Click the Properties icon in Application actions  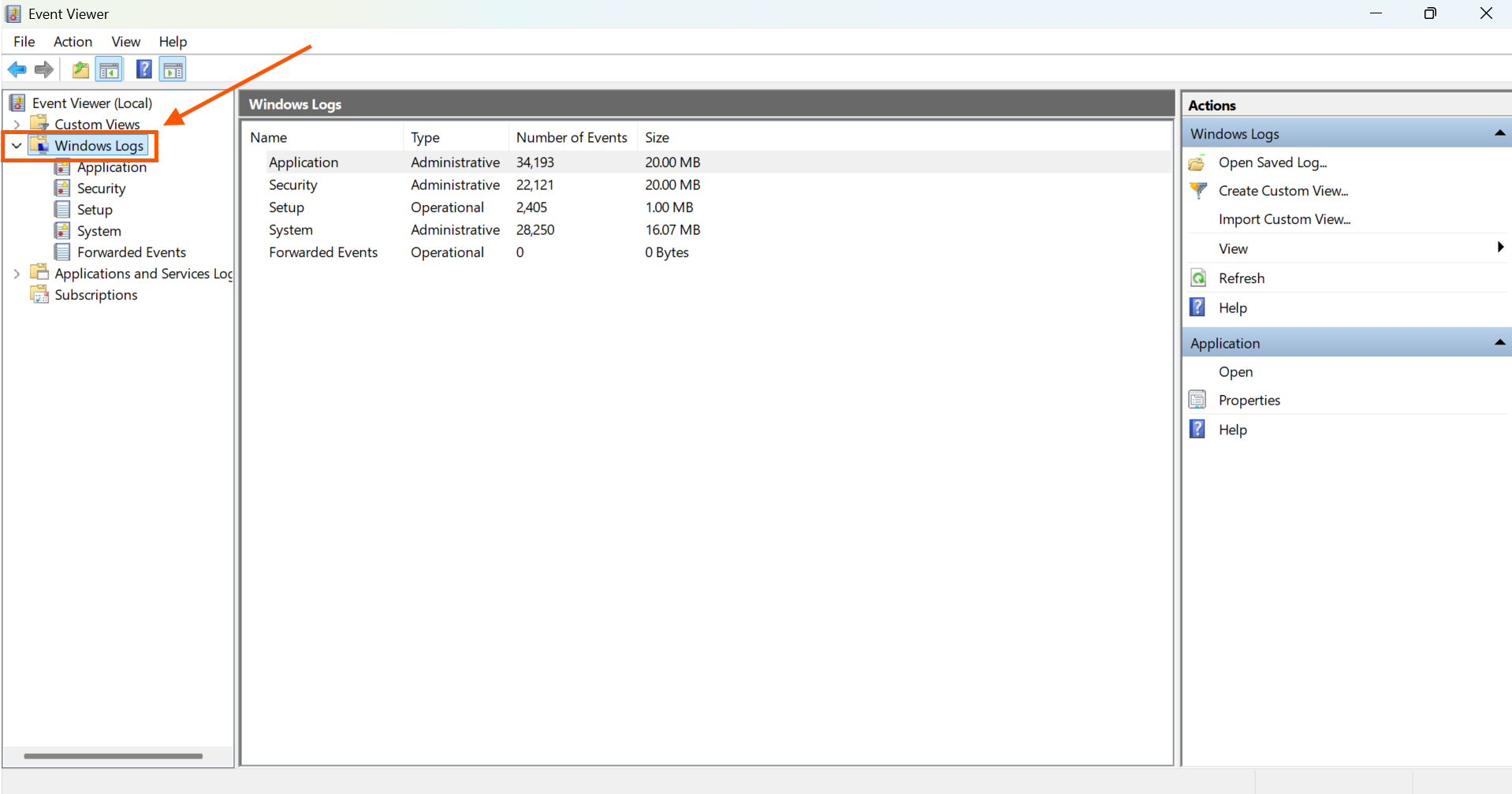click(1197, 400)
